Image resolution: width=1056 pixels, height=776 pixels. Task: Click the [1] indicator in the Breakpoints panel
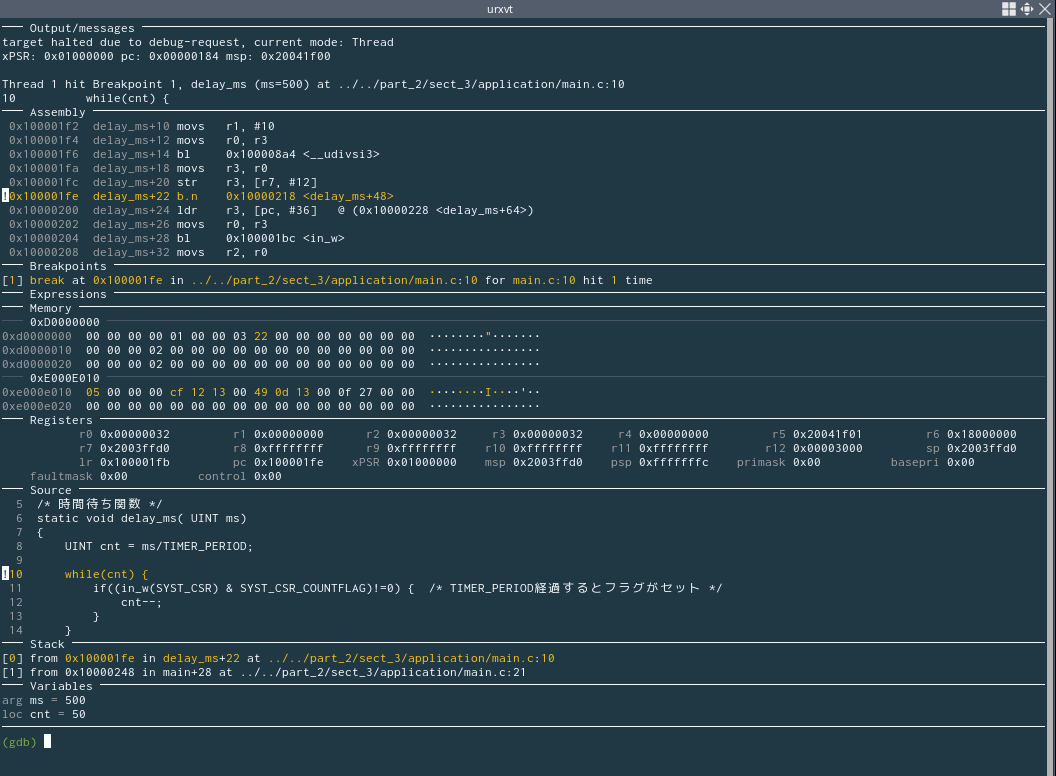(x=12, y=280)
